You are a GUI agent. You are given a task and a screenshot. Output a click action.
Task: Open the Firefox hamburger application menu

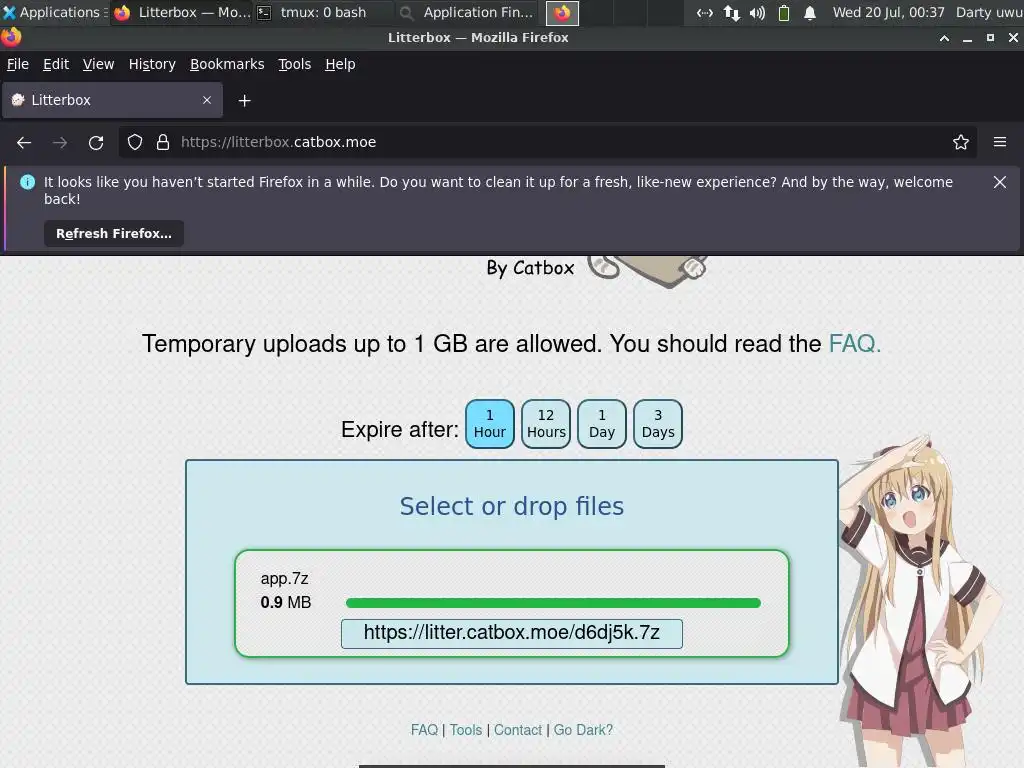coord(1000,142)
